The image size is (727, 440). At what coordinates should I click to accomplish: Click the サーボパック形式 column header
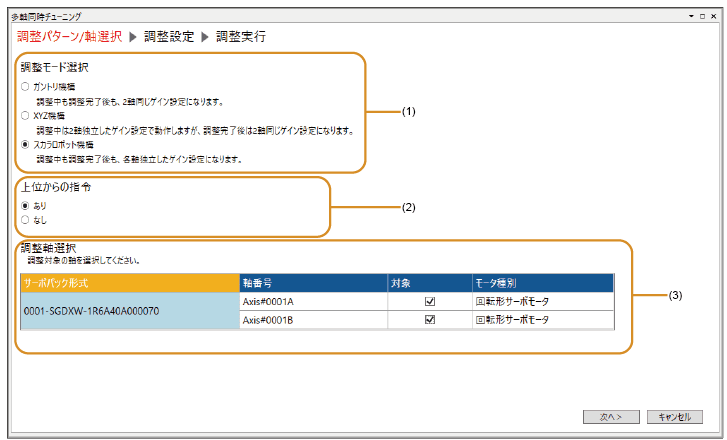click(x=129, y=282)
